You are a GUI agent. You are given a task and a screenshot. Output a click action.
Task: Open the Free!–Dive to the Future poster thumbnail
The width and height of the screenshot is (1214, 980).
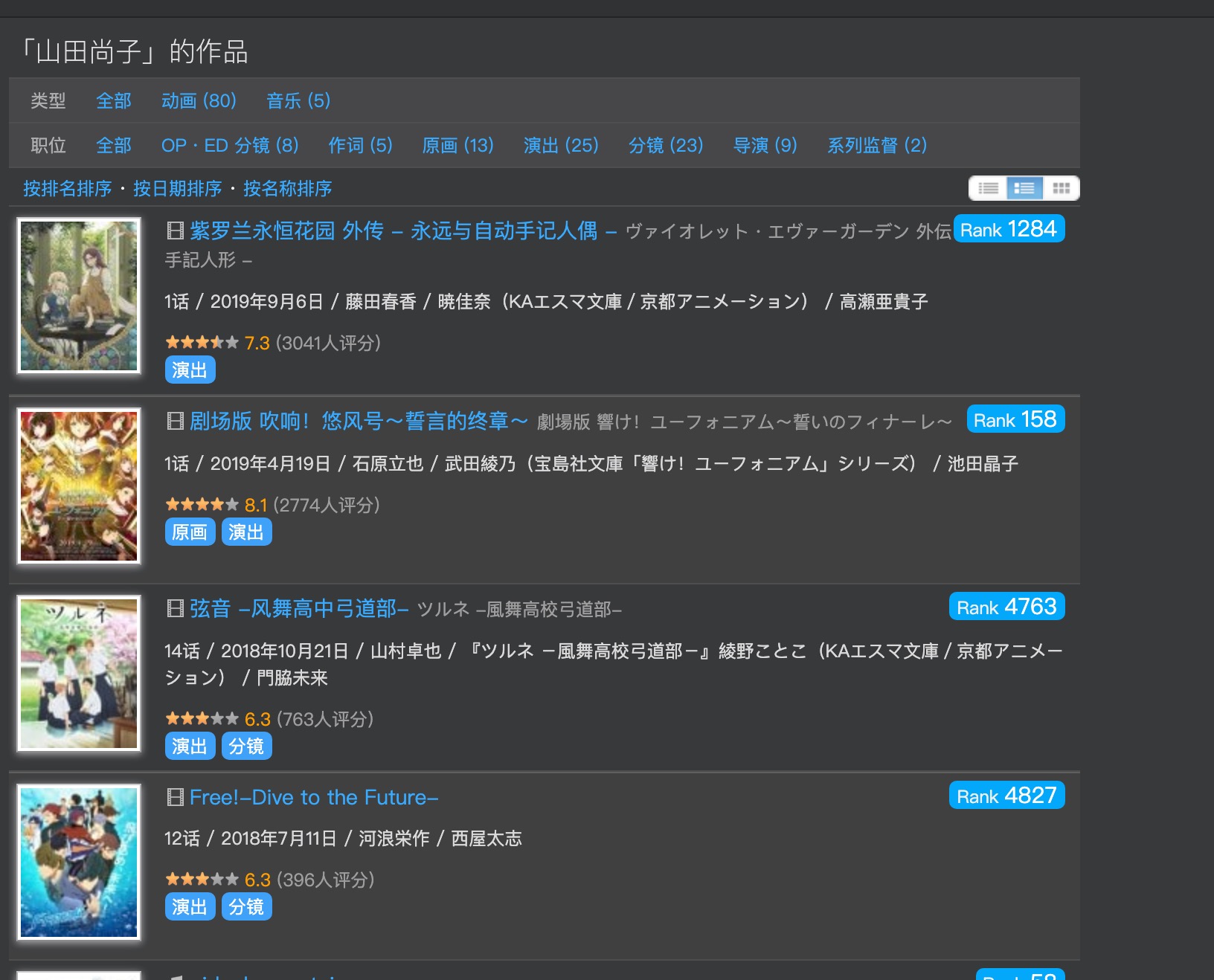(78, 863)
